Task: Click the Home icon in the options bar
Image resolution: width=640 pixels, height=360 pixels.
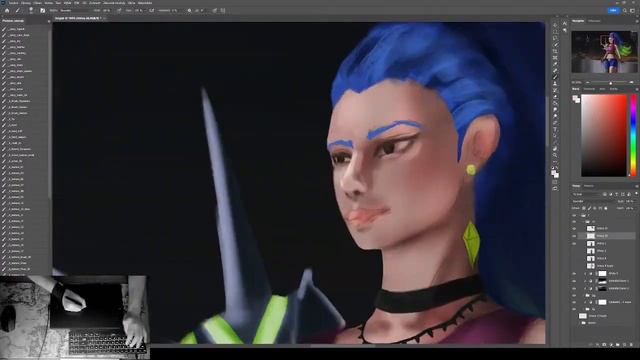Action: click(7, 11)
